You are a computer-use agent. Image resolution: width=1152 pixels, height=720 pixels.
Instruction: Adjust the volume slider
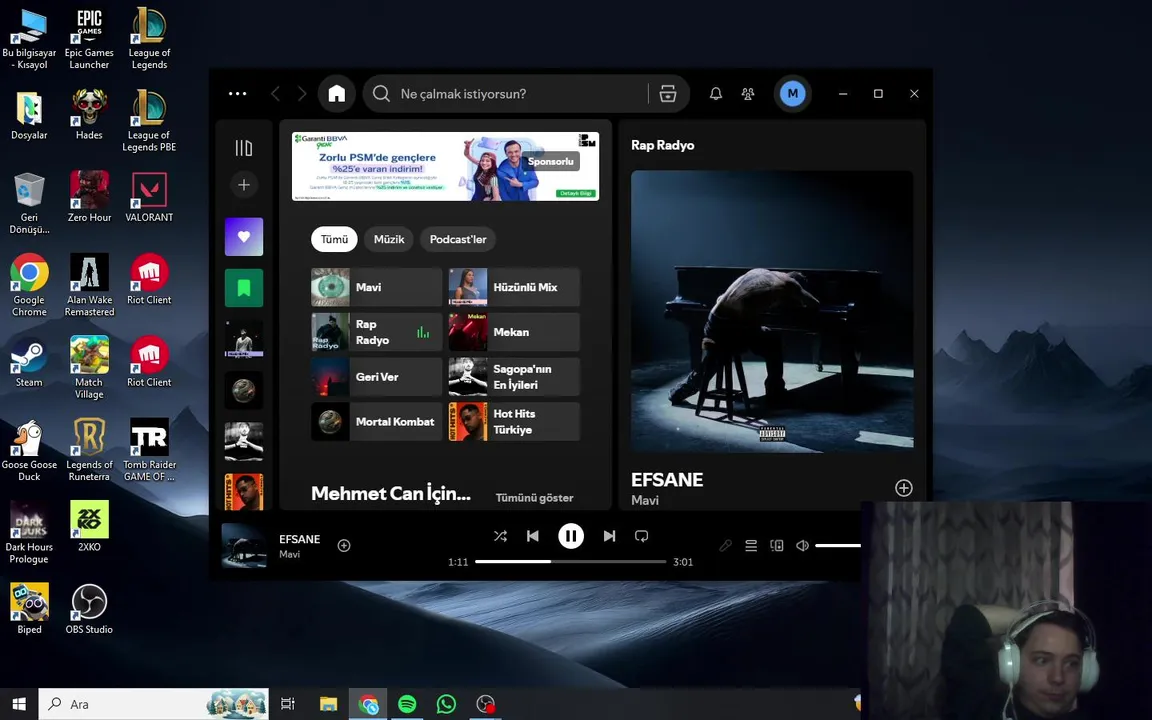point(838,545)
